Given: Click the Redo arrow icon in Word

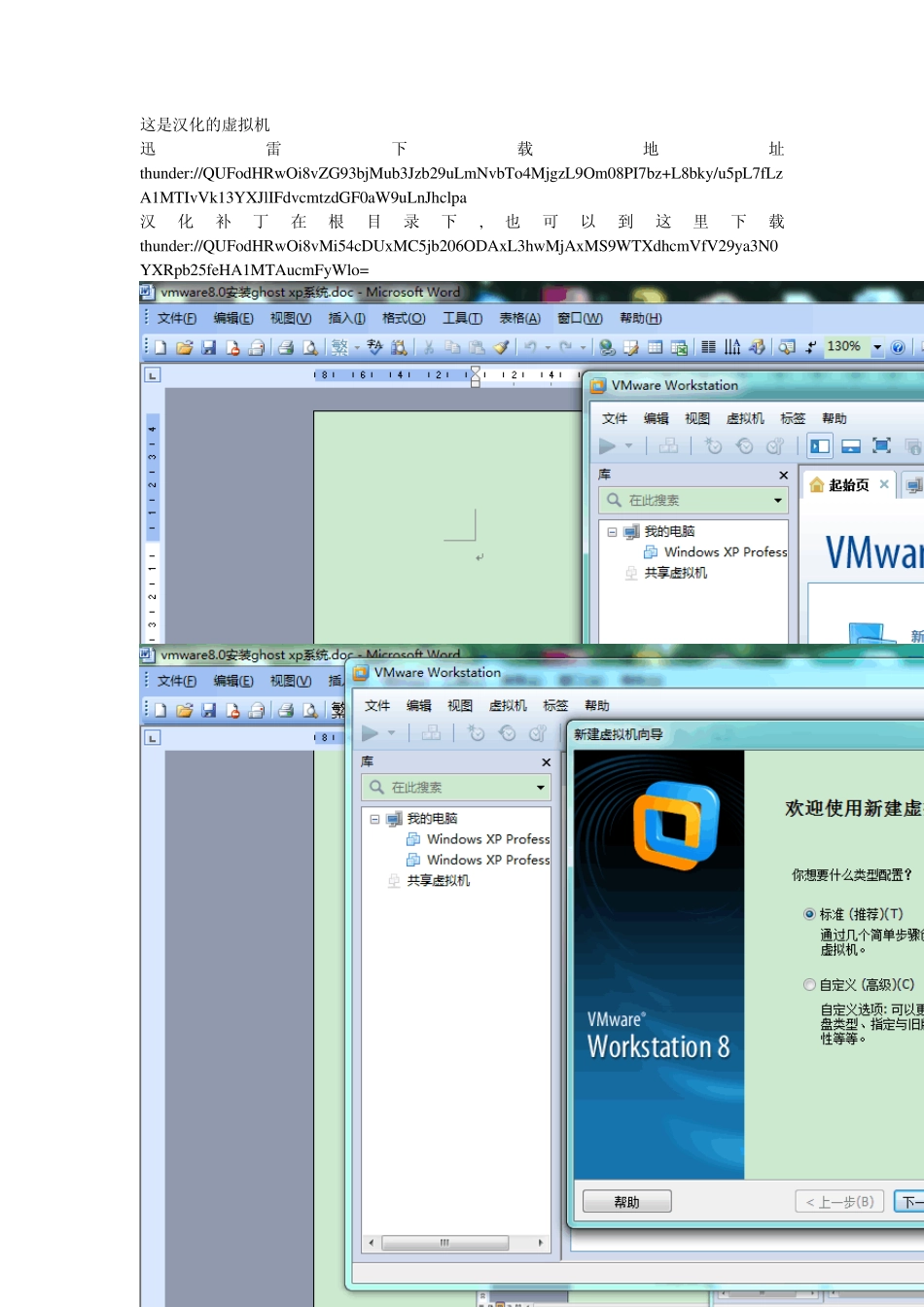Looking at the screenshot, I should (566, 347).
